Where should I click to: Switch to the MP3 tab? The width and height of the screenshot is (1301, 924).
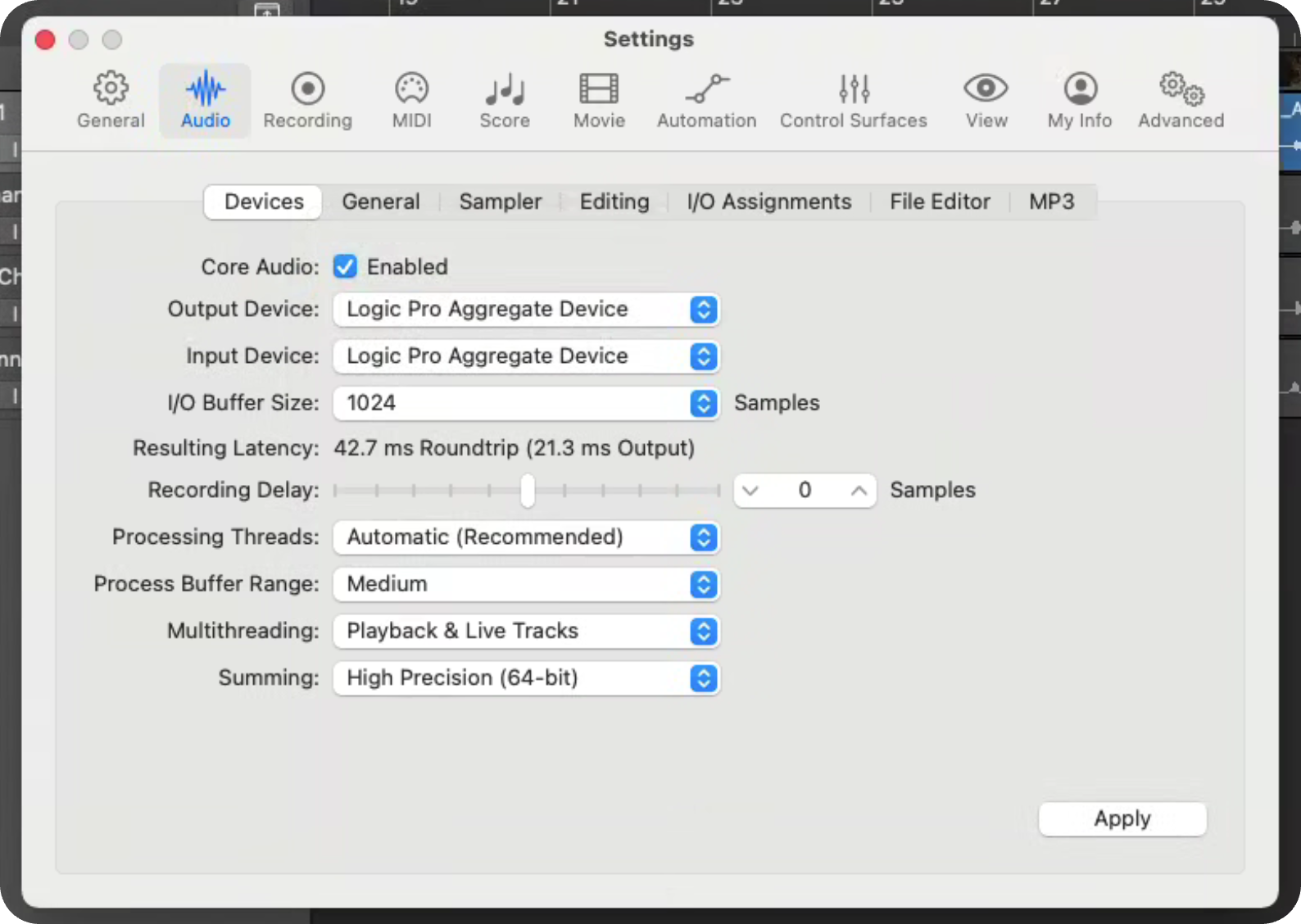(1052, 202)
